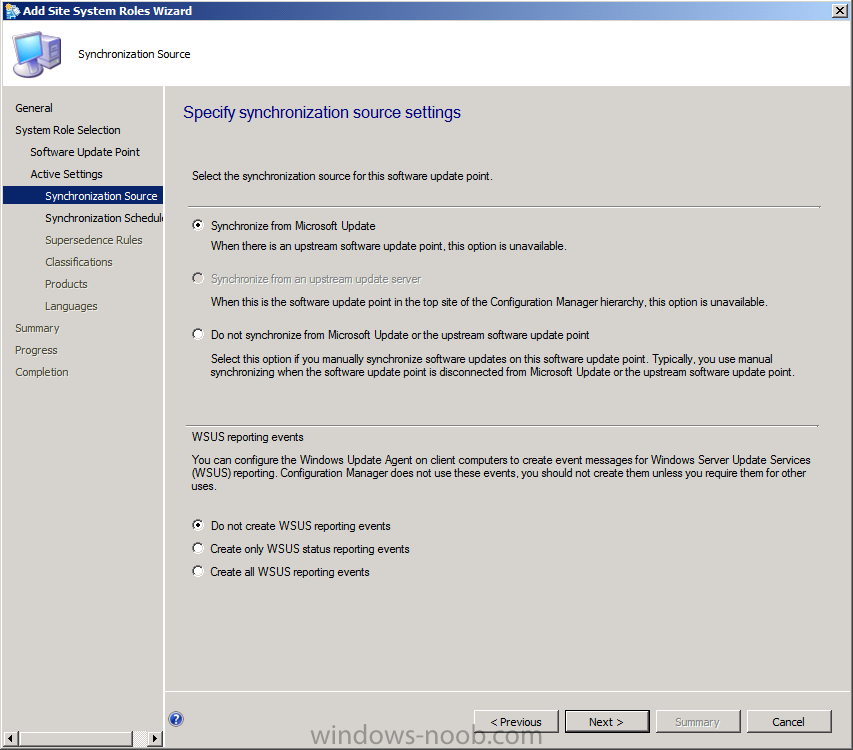Viewport: 853px width, 750px height.
Task: Click the Next button
Action: tap(607, 722)
